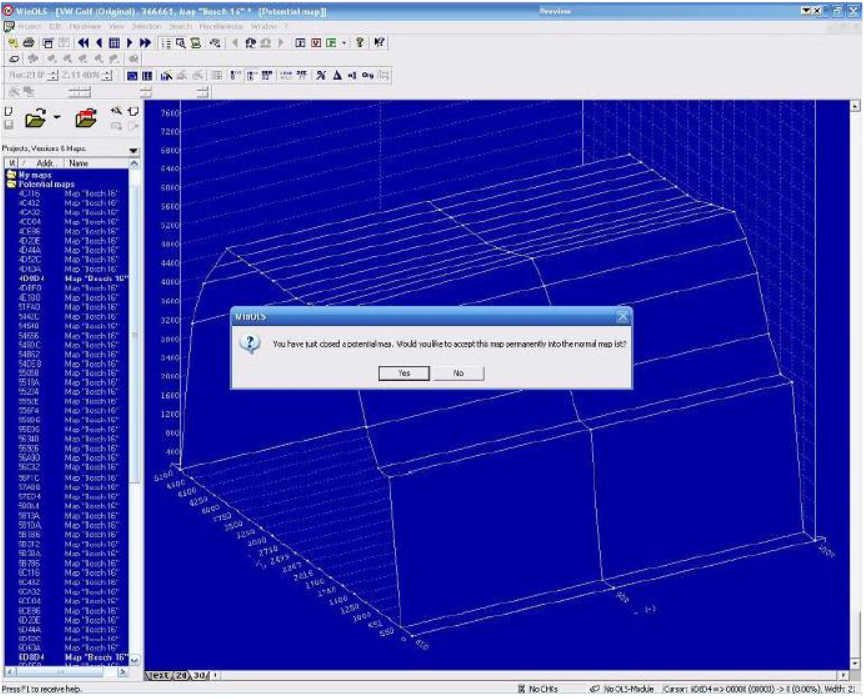Select bold map row 4D8D4
Screen dimensions: 864x699
(66, 279)
